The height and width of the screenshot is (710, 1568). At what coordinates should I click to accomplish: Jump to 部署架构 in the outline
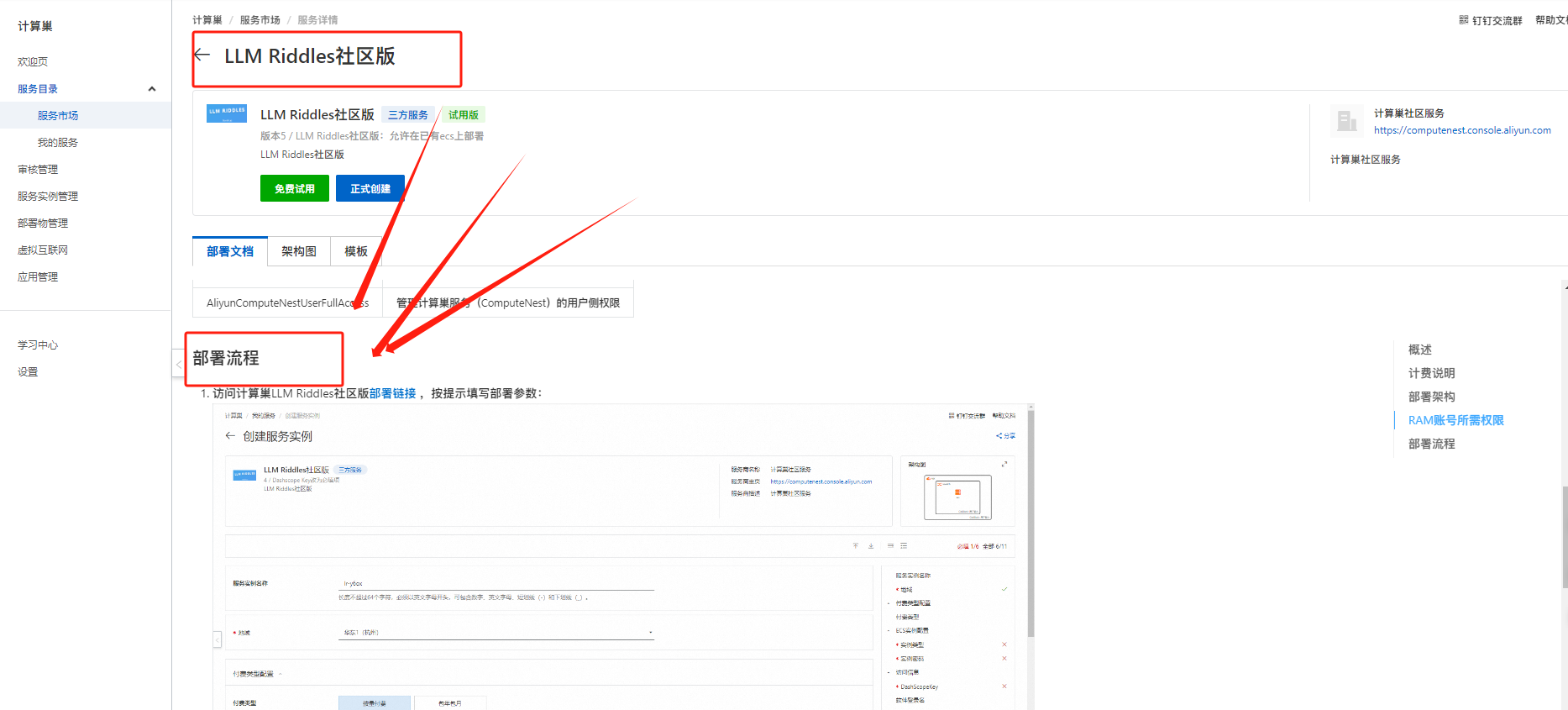point(1432,397)
